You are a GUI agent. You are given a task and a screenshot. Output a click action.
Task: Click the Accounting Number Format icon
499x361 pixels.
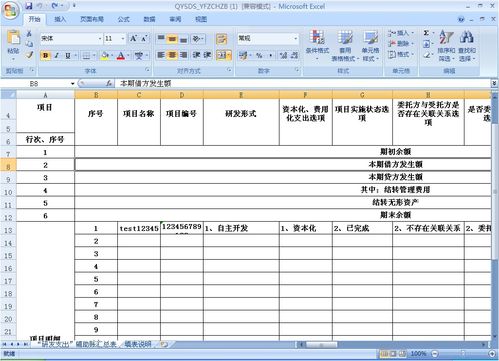click(243, 55)
